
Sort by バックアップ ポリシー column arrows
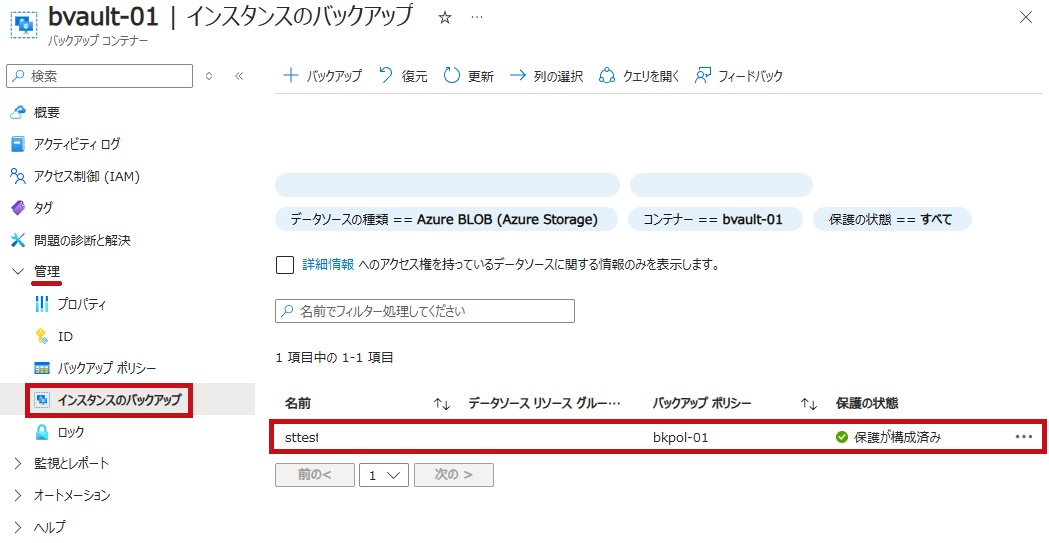tap(809, 403)
